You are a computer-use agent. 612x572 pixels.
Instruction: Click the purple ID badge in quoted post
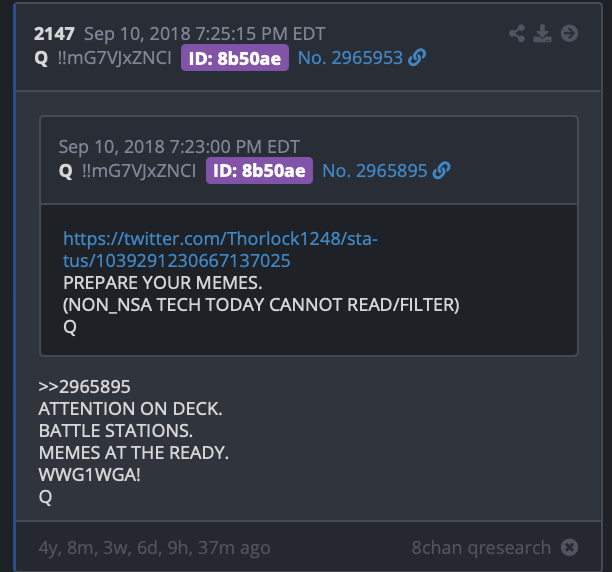pos(260,171)
